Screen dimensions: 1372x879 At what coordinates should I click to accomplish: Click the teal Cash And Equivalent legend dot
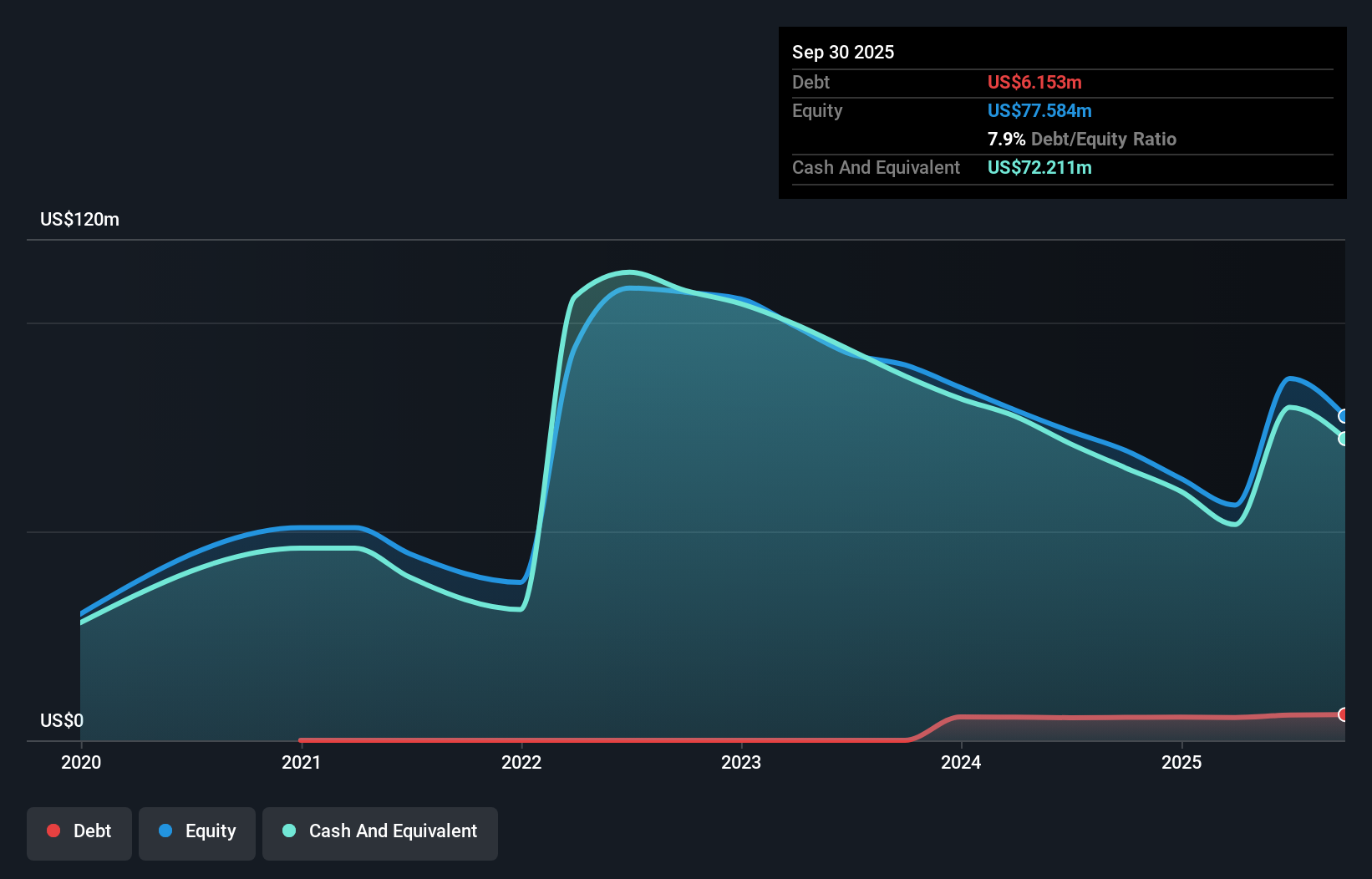pyautogui.click(x=288, y=831)
